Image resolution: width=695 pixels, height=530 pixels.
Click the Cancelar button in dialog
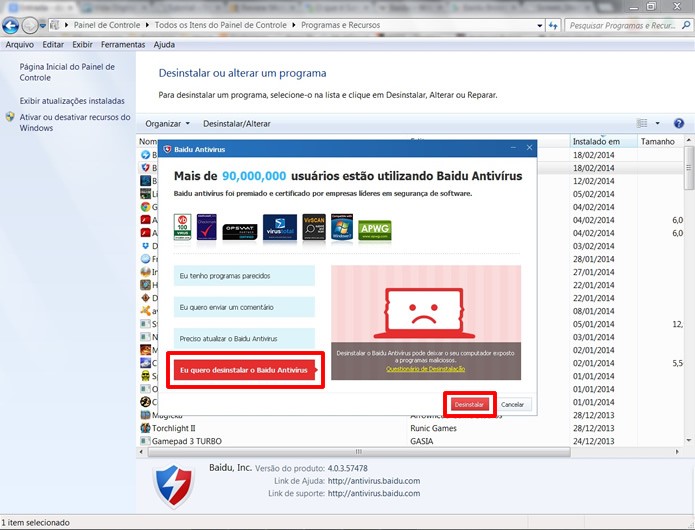point(512,404)
